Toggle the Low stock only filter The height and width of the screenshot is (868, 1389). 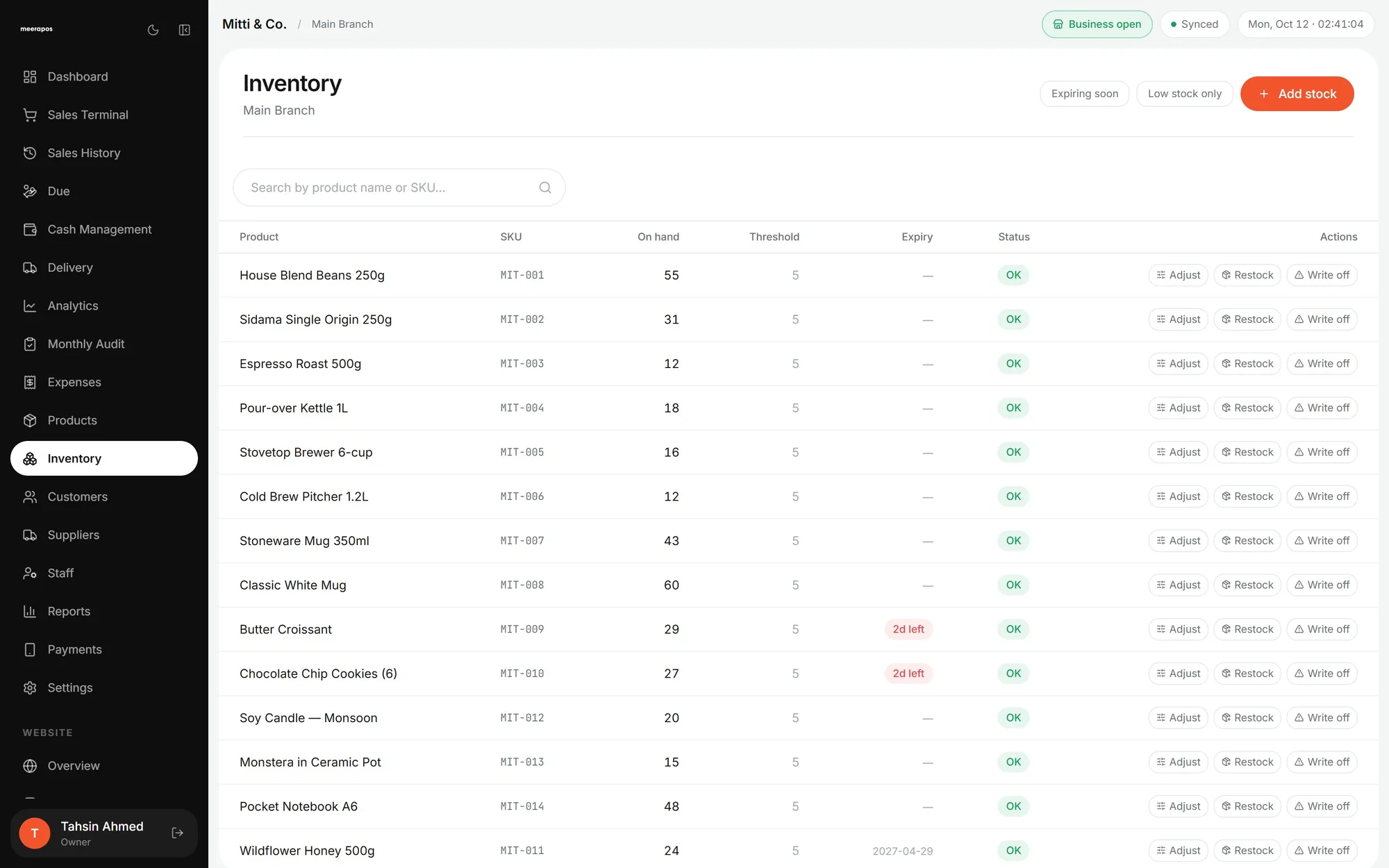pos(1184,94)
